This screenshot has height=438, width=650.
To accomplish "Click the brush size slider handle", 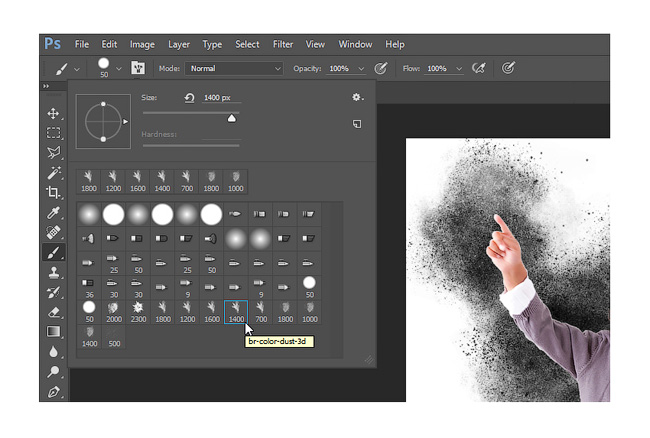I will click(232, 119).
